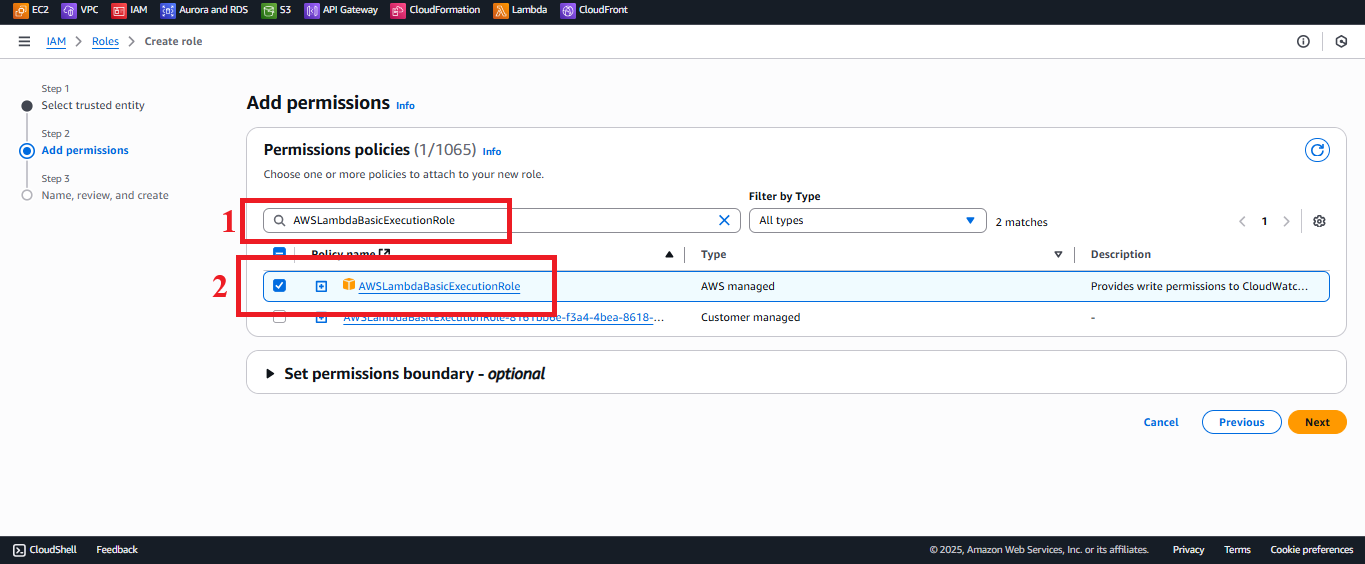Screen dimensions: 1365x564
Task: Click the Next button
Action: 1317,422
